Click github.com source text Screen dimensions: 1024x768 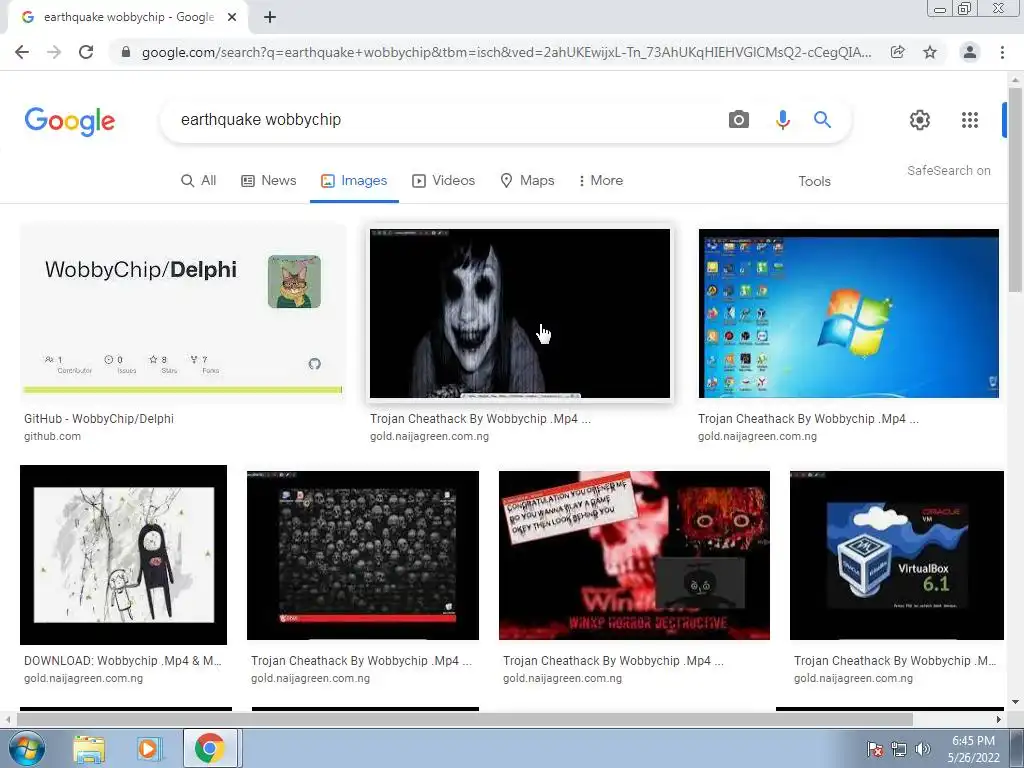tap(52, 436)
